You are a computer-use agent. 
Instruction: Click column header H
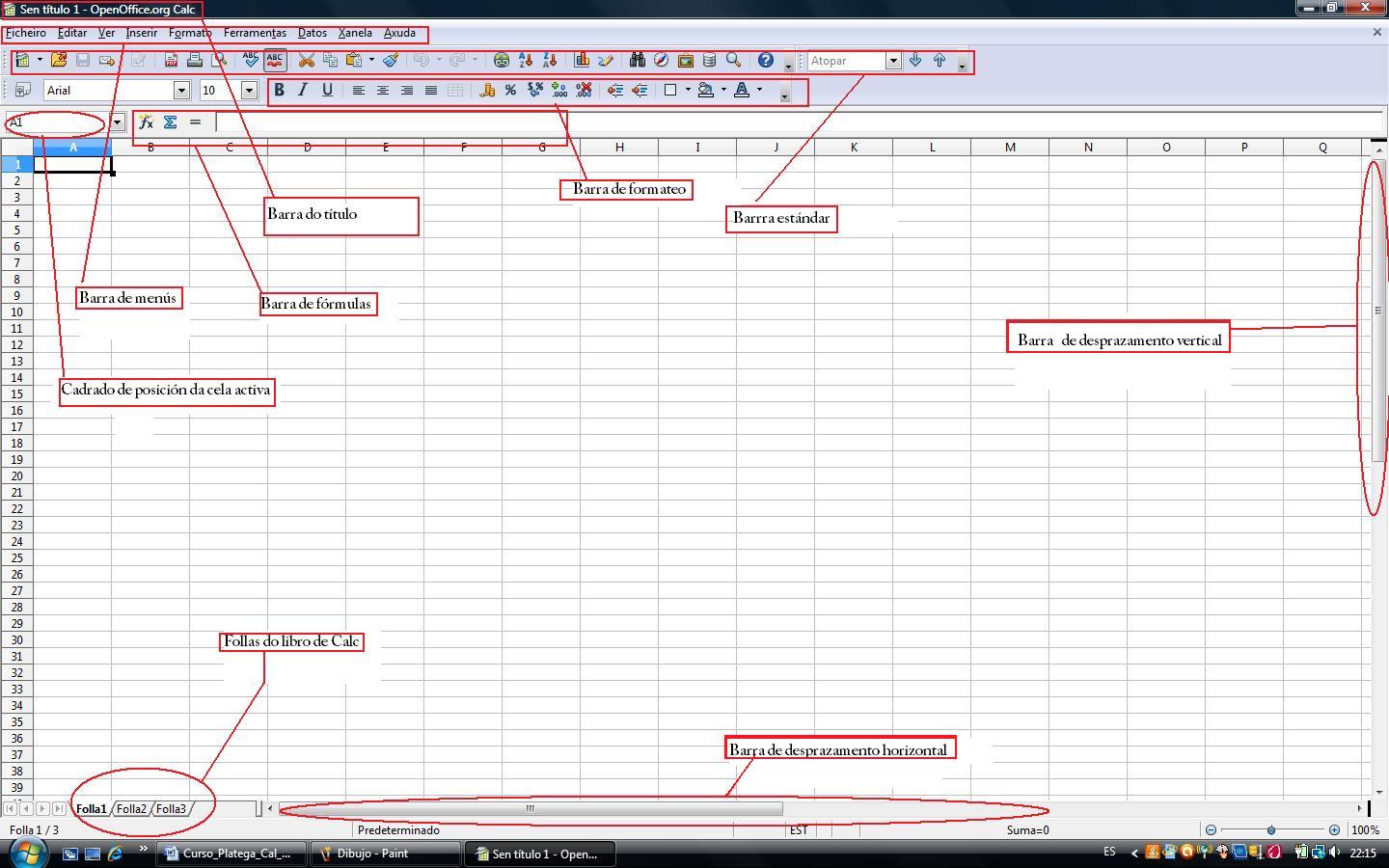tap(619, 147)
